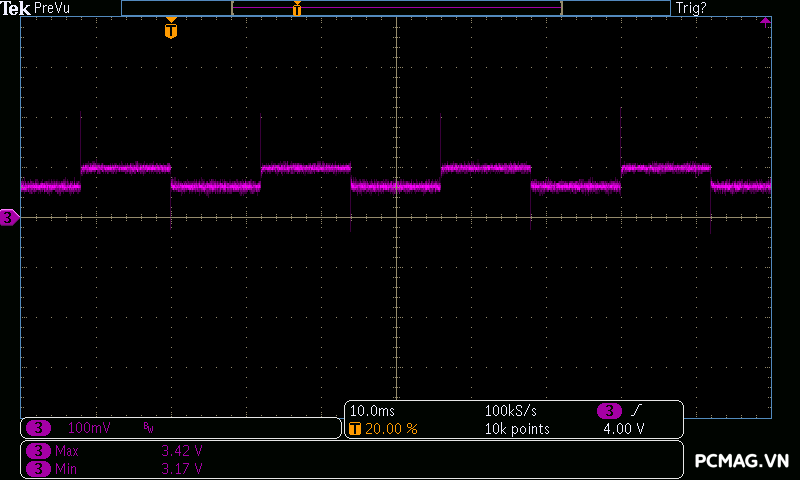Click the purple trigger level arrow

766,21
